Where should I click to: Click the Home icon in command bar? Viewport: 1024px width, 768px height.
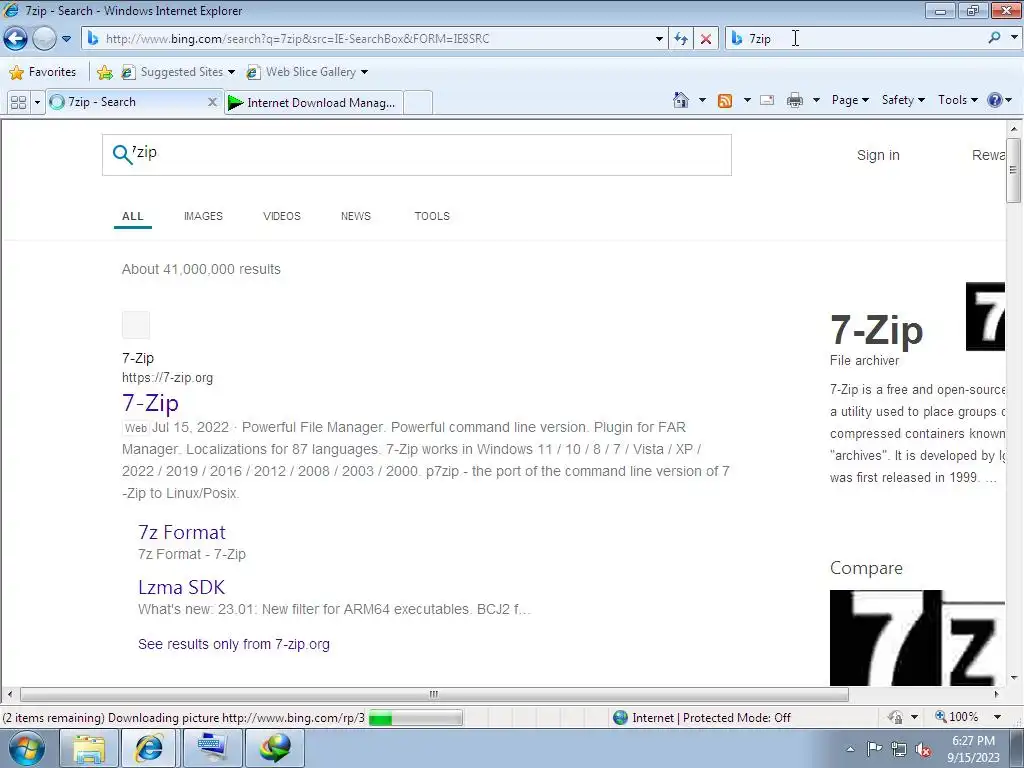[680, 100]
